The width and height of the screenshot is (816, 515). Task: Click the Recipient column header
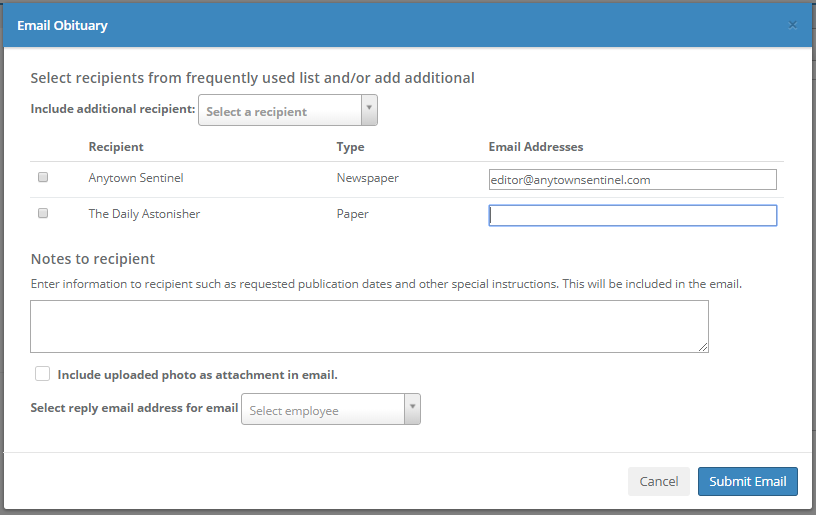pyautogui.click(x=116, y=147)
